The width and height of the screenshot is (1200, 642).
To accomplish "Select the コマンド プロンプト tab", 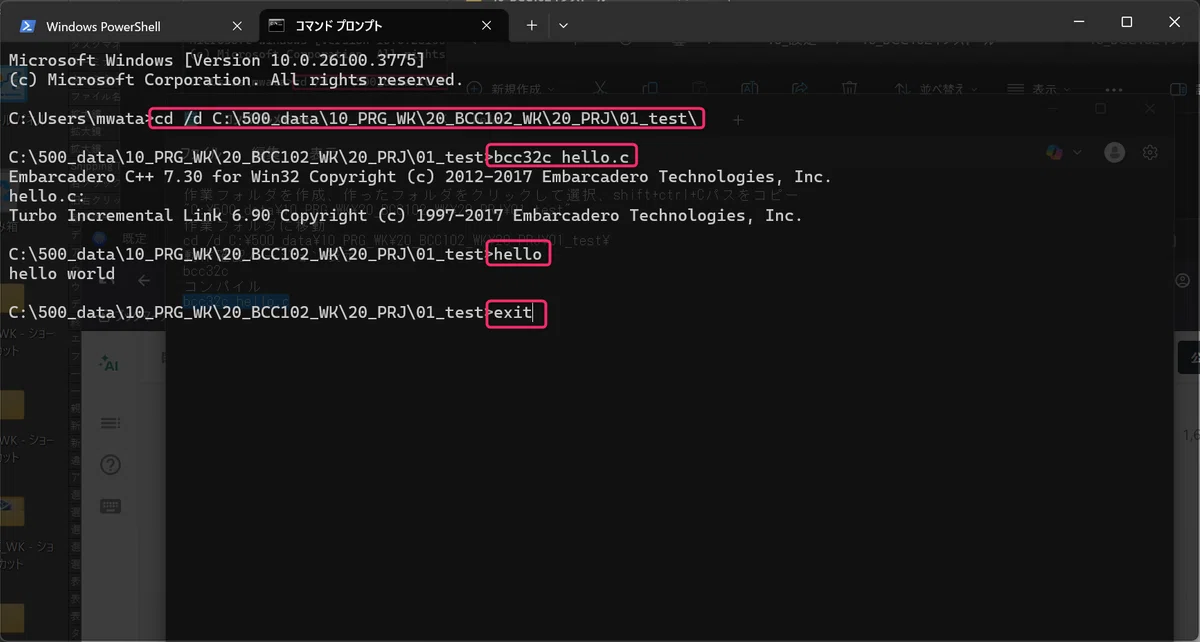I will click(385, 26).
